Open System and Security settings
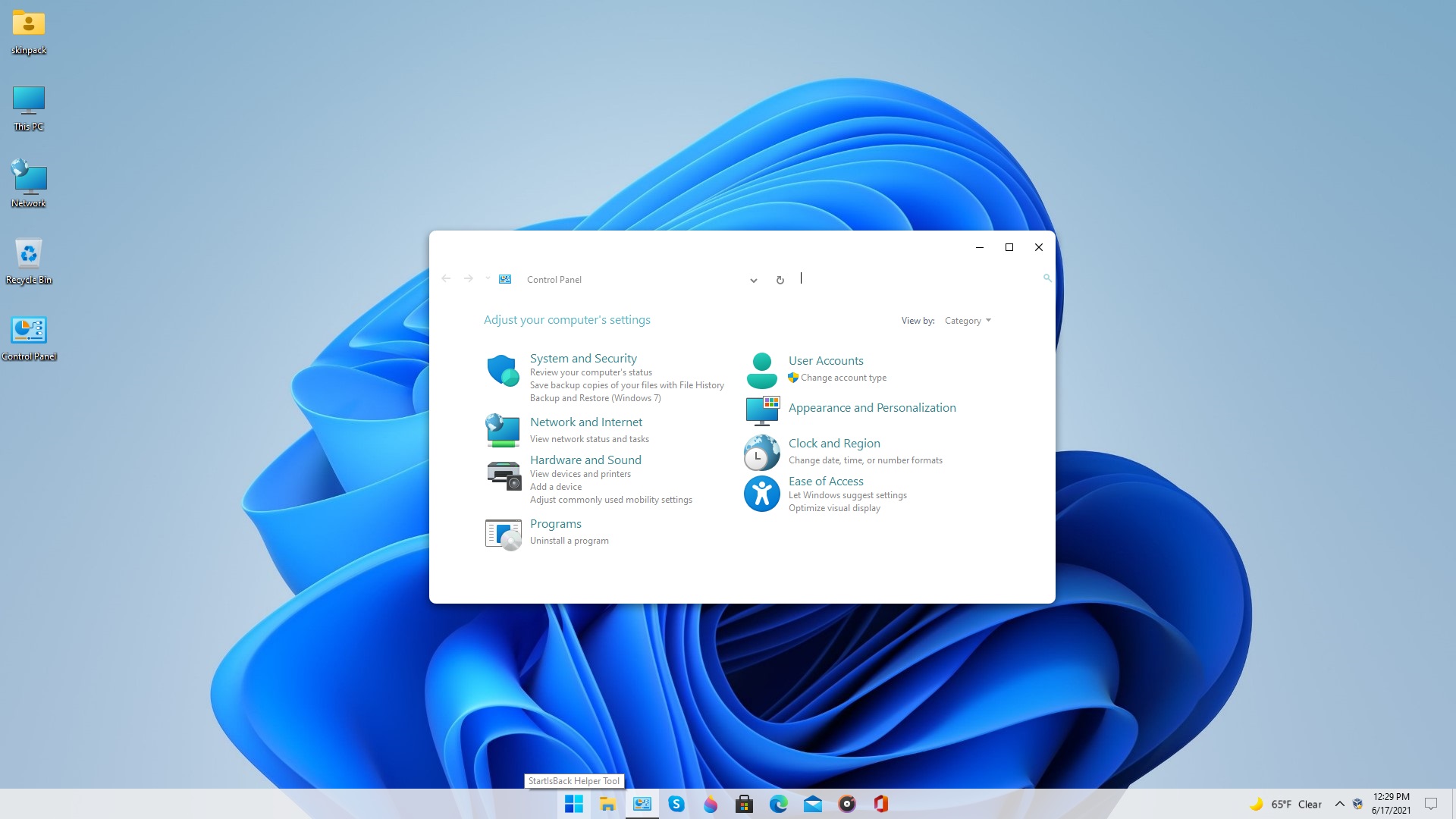The height and width of the screenshot is (819, 1456). (x=583, y=357)
